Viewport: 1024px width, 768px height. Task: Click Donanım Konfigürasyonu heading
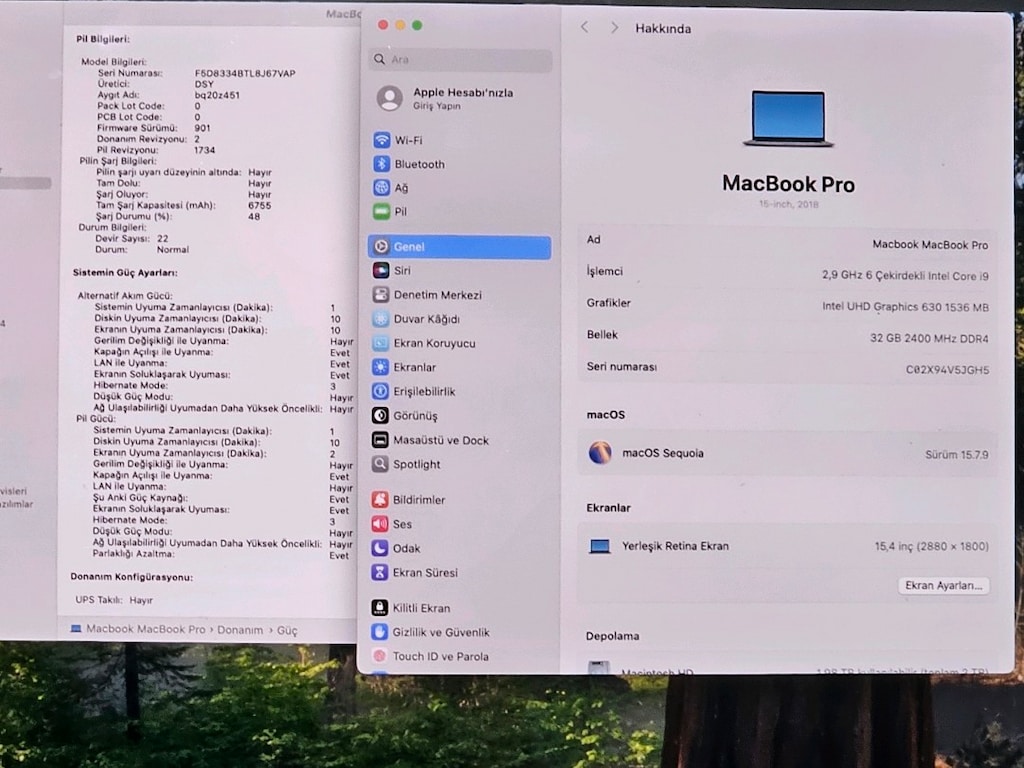pyautogui.click(x=132, y=577)
